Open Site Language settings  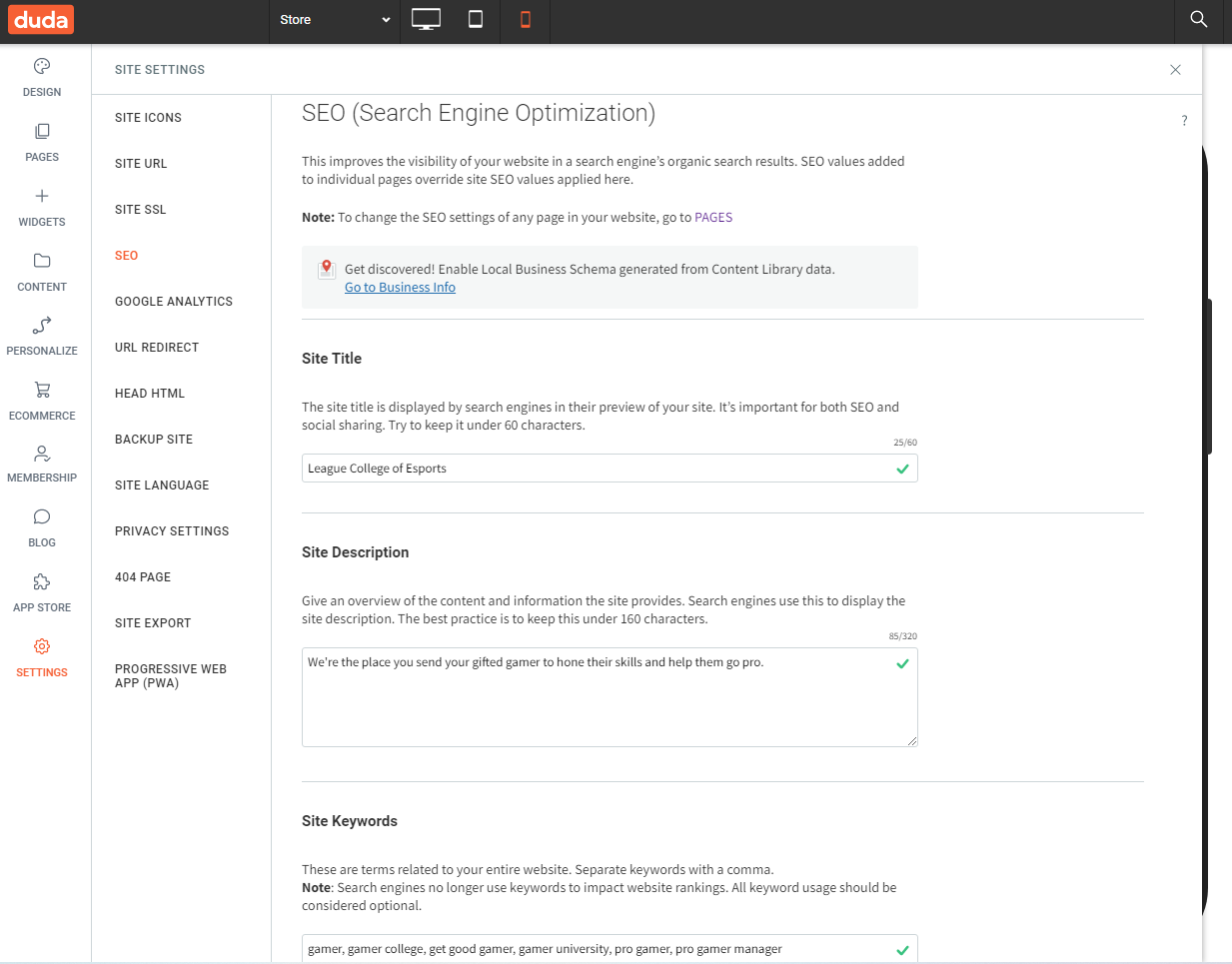[162, 485]
